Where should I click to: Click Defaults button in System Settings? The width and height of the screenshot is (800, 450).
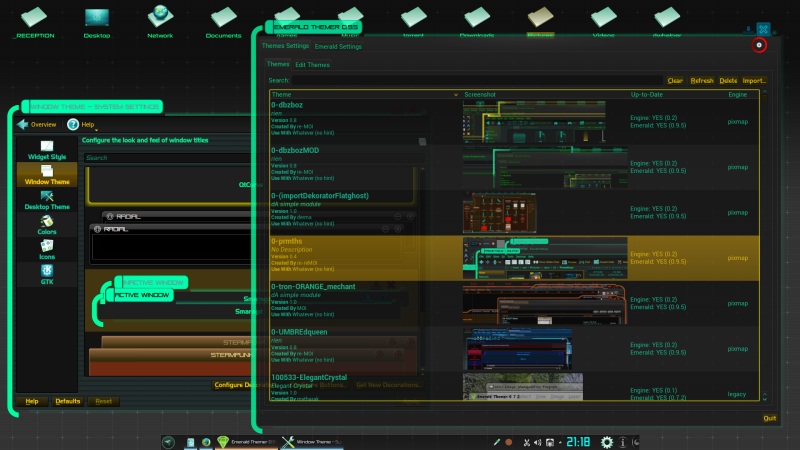click(x=67, y=402)
